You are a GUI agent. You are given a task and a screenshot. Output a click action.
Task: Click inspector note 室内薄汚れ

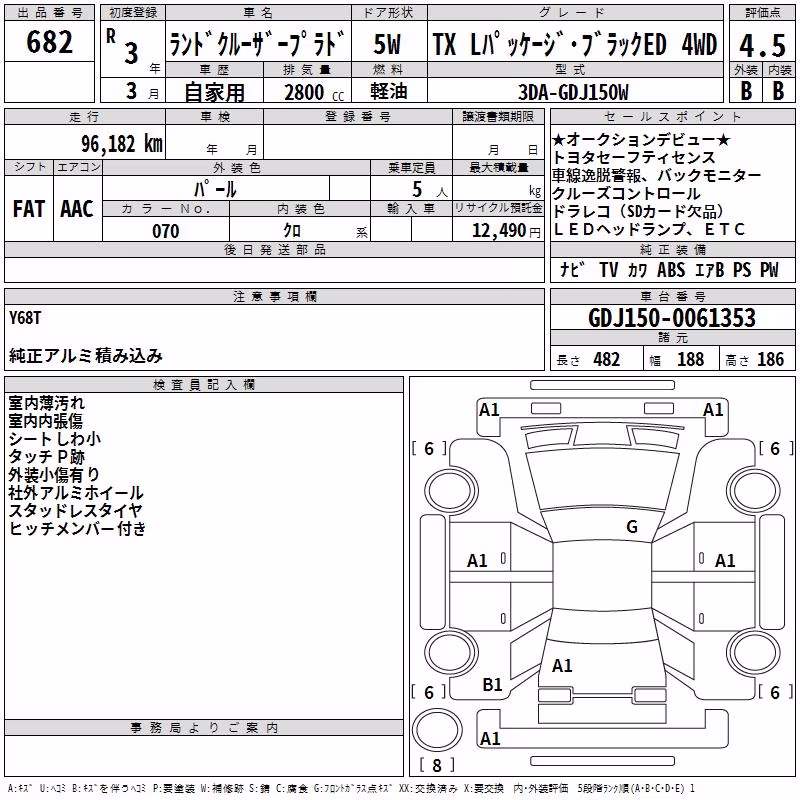pyautogui.click(x=46, y=403)
